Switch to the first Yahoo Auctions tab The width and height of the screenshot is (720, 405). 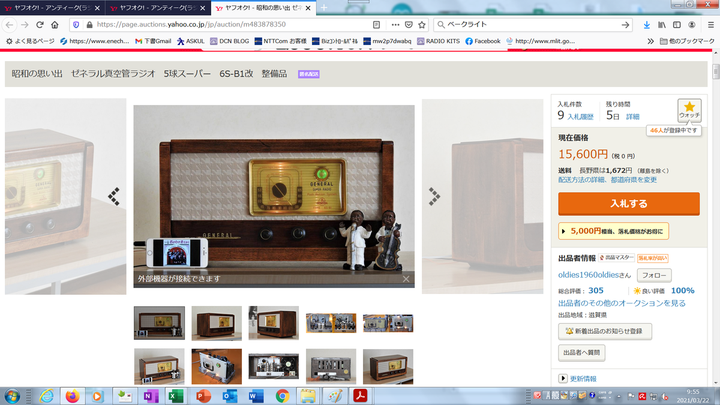(50, 7)
